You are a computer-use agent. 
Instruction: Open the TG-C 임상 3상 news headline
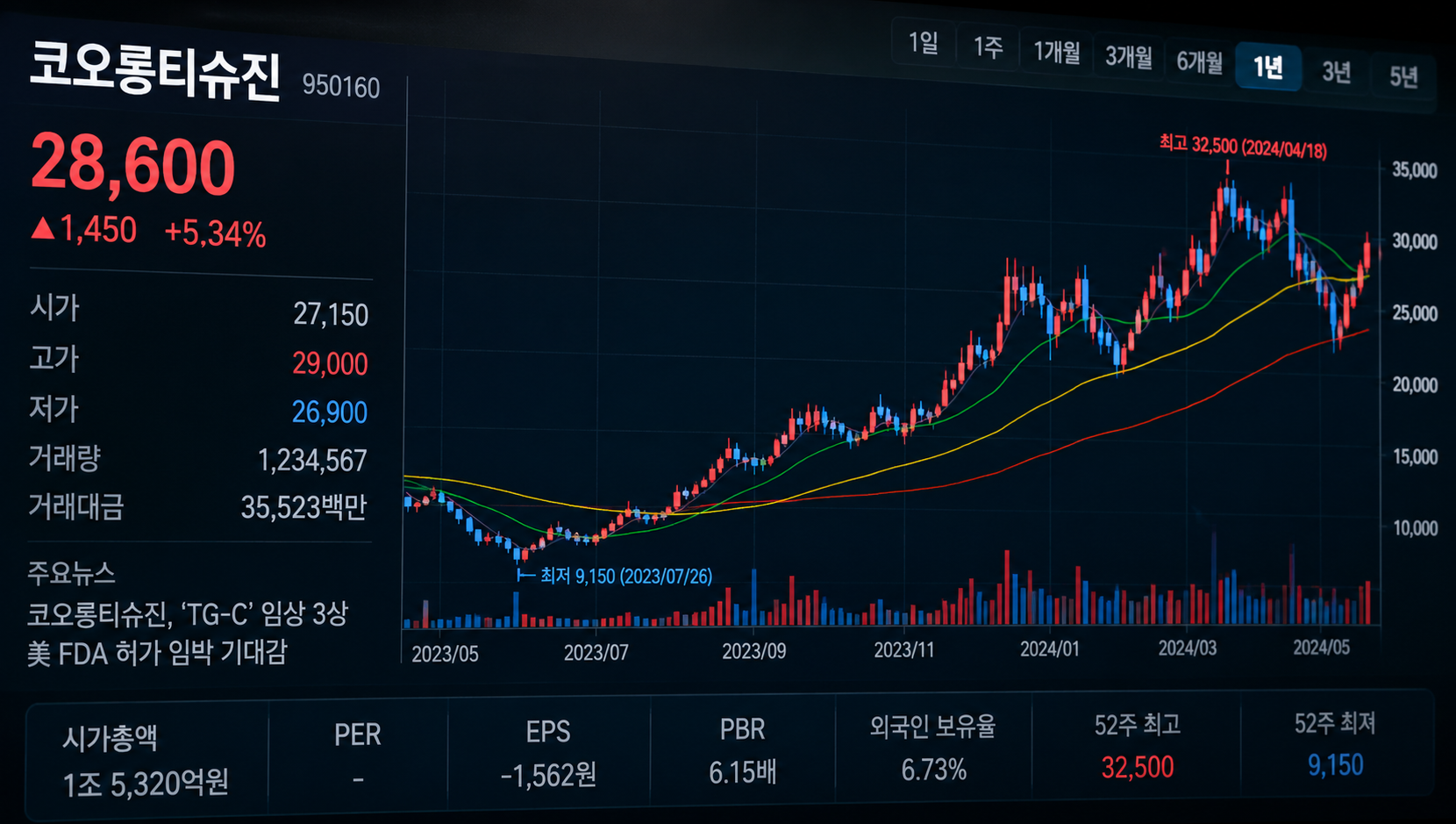coord(188,633)
